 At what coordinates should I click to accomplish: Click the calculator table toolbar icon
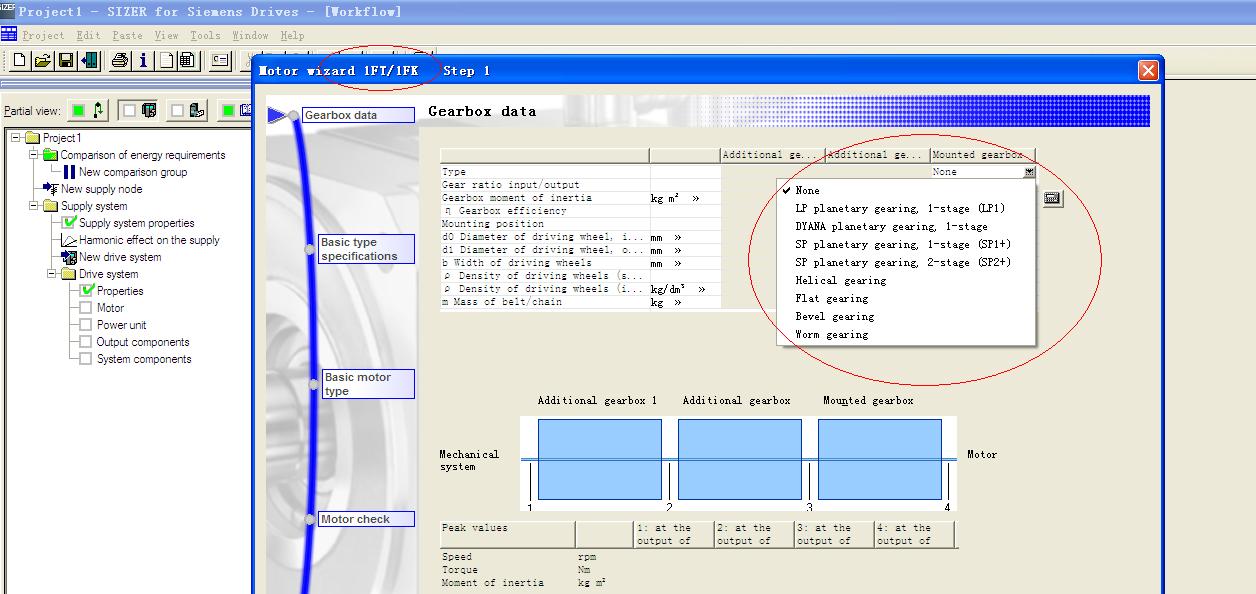coord(187,61)
